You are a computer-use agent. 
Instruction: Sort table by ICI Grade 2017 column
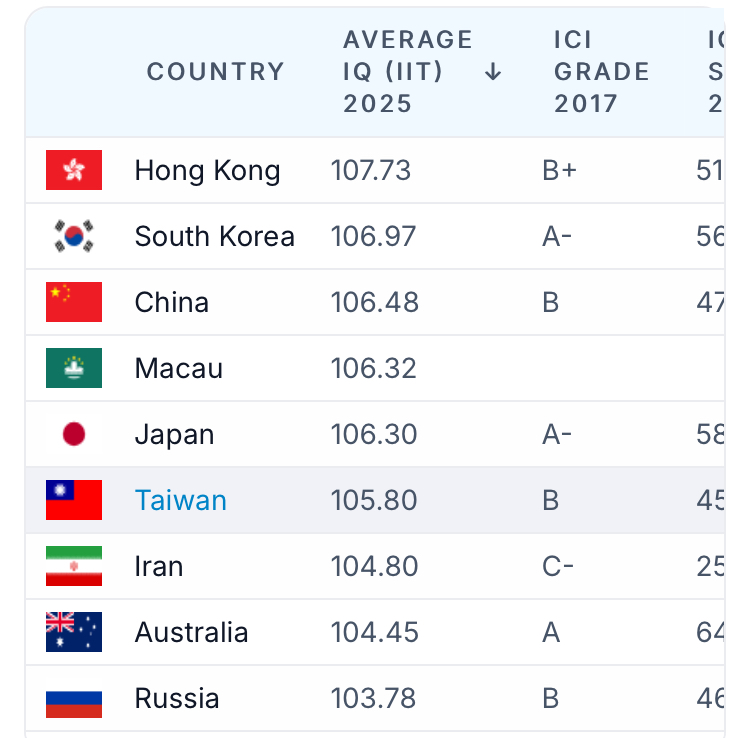coord(601,72)
